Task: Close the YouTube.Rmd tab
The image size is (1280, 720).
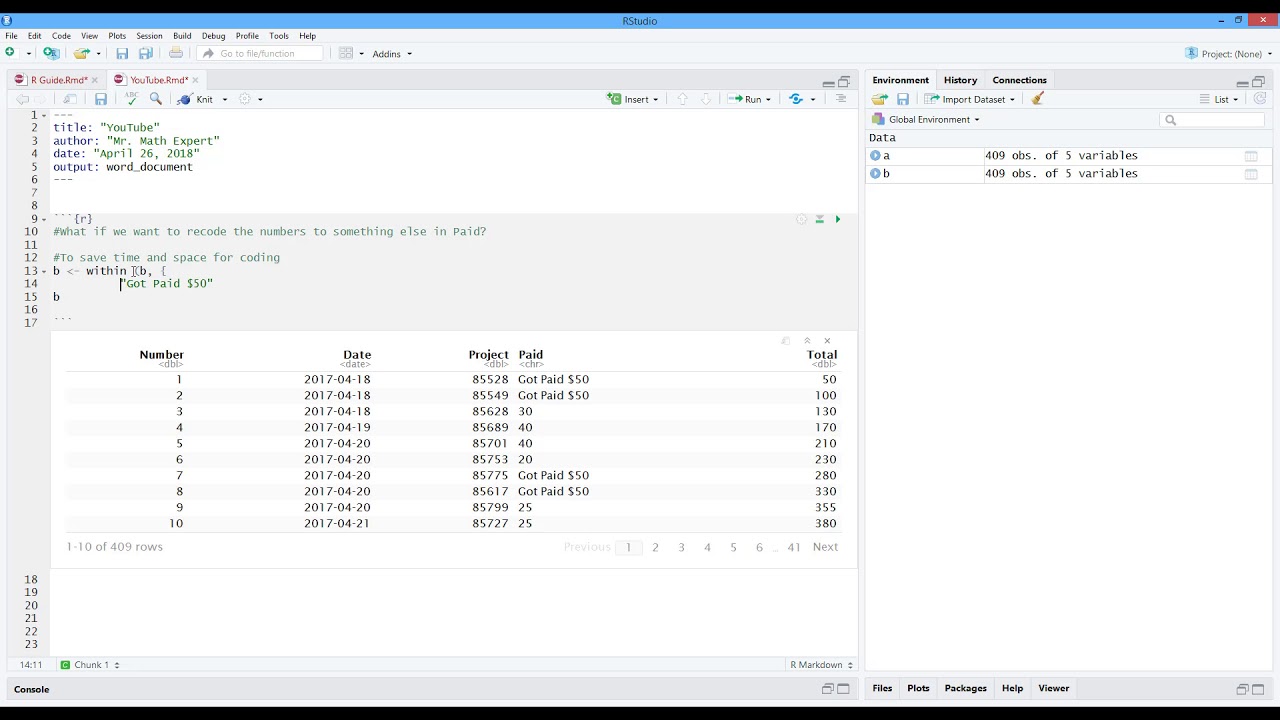Action: click(x=195, y=80)
